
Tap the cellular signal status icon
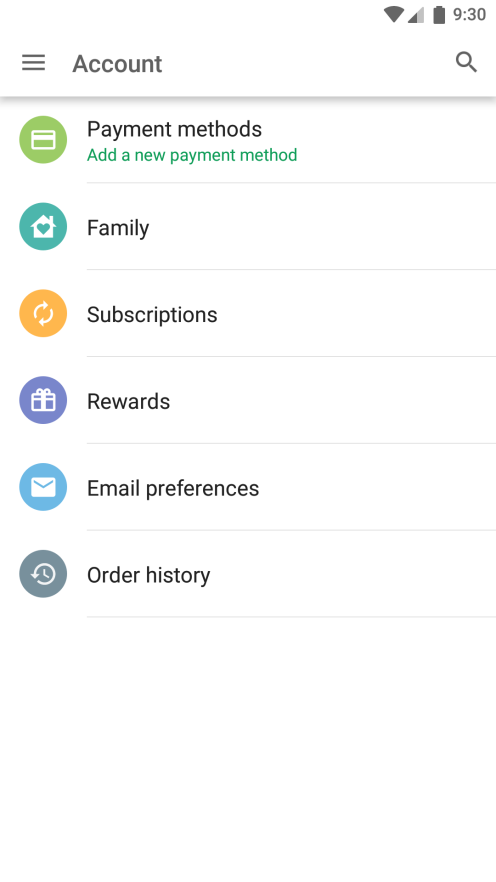click(x=416, y=15)
